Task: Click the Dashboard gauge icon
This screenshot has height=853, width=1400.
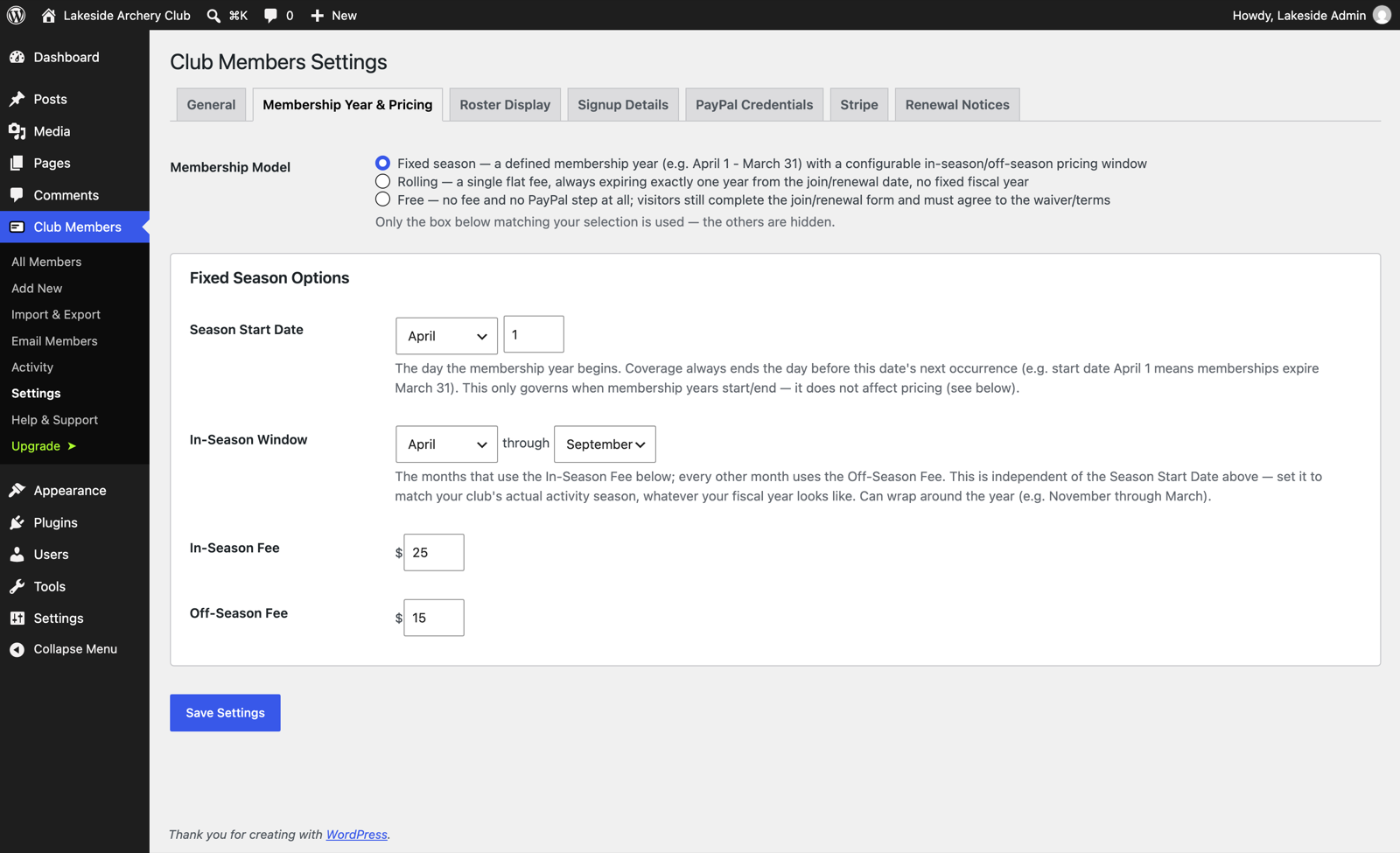Action: [17, 57]
